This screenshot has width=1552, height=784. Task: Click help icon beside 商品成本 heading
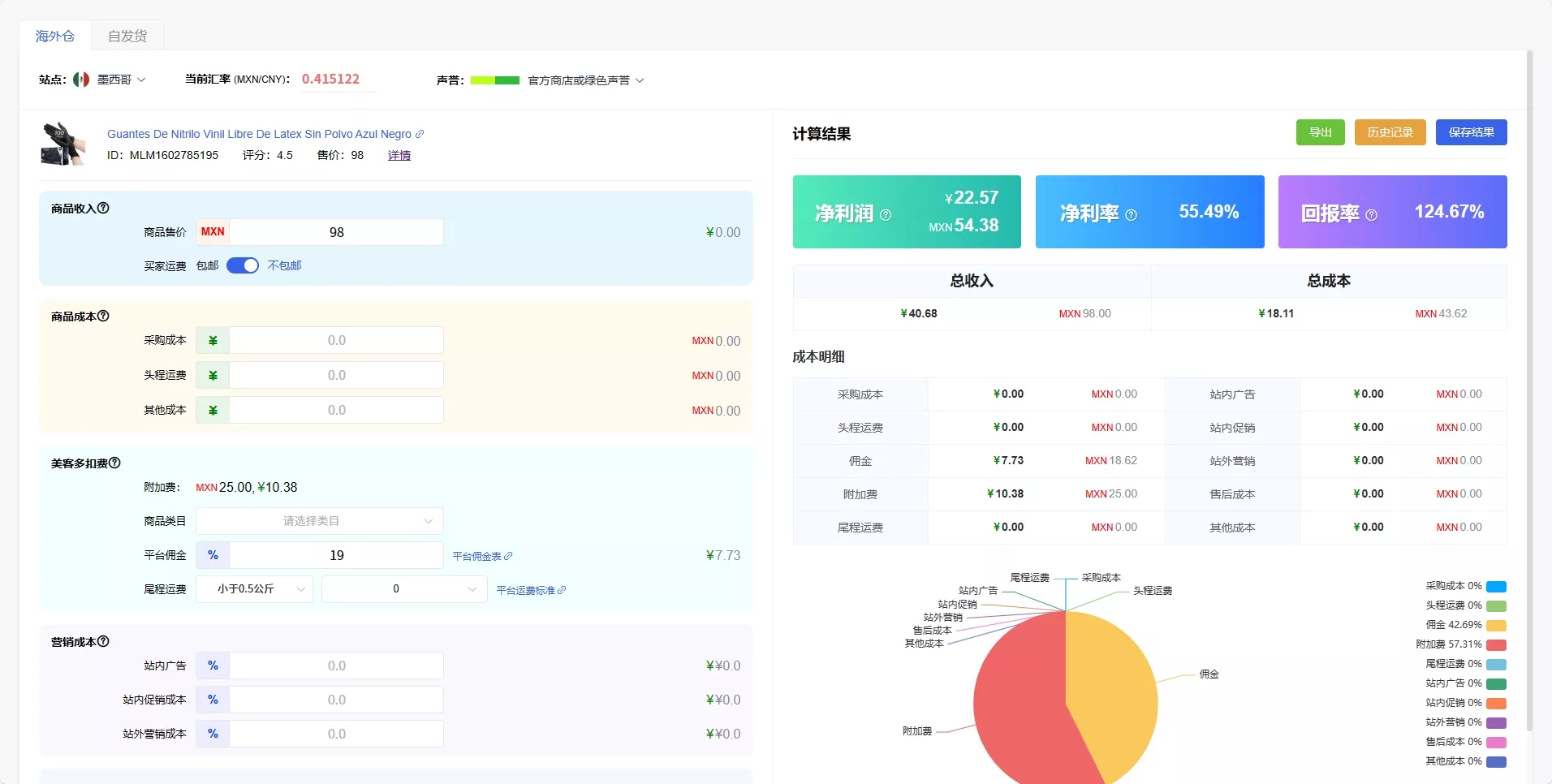103,316
